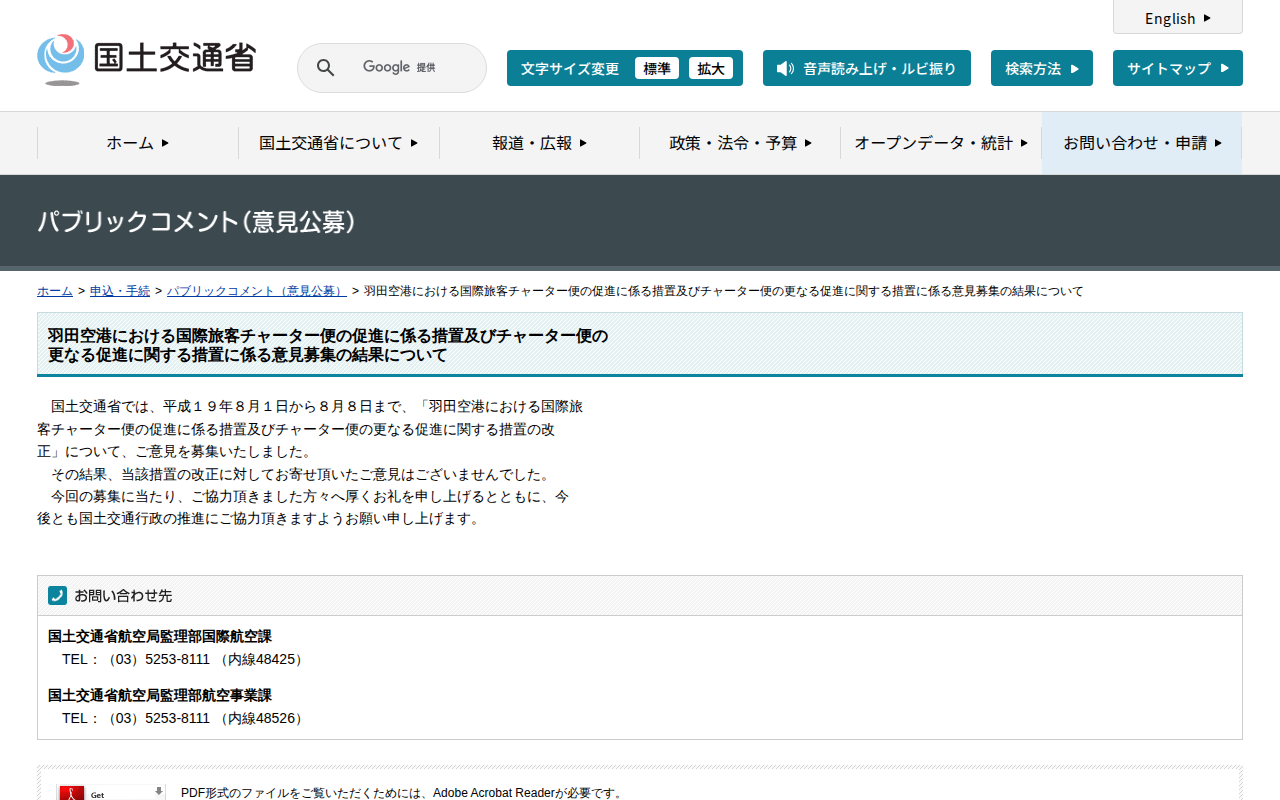Click the 国土交通省 logo

(146, 59)
